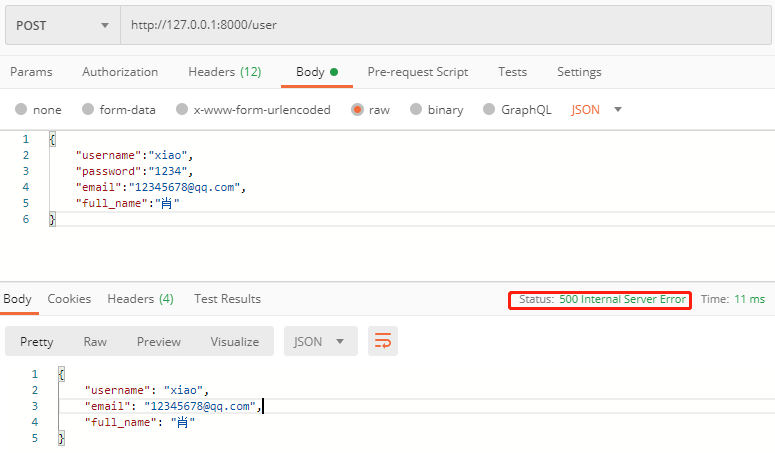
Task: Choose the GraphQL body type
Action: 489,110
